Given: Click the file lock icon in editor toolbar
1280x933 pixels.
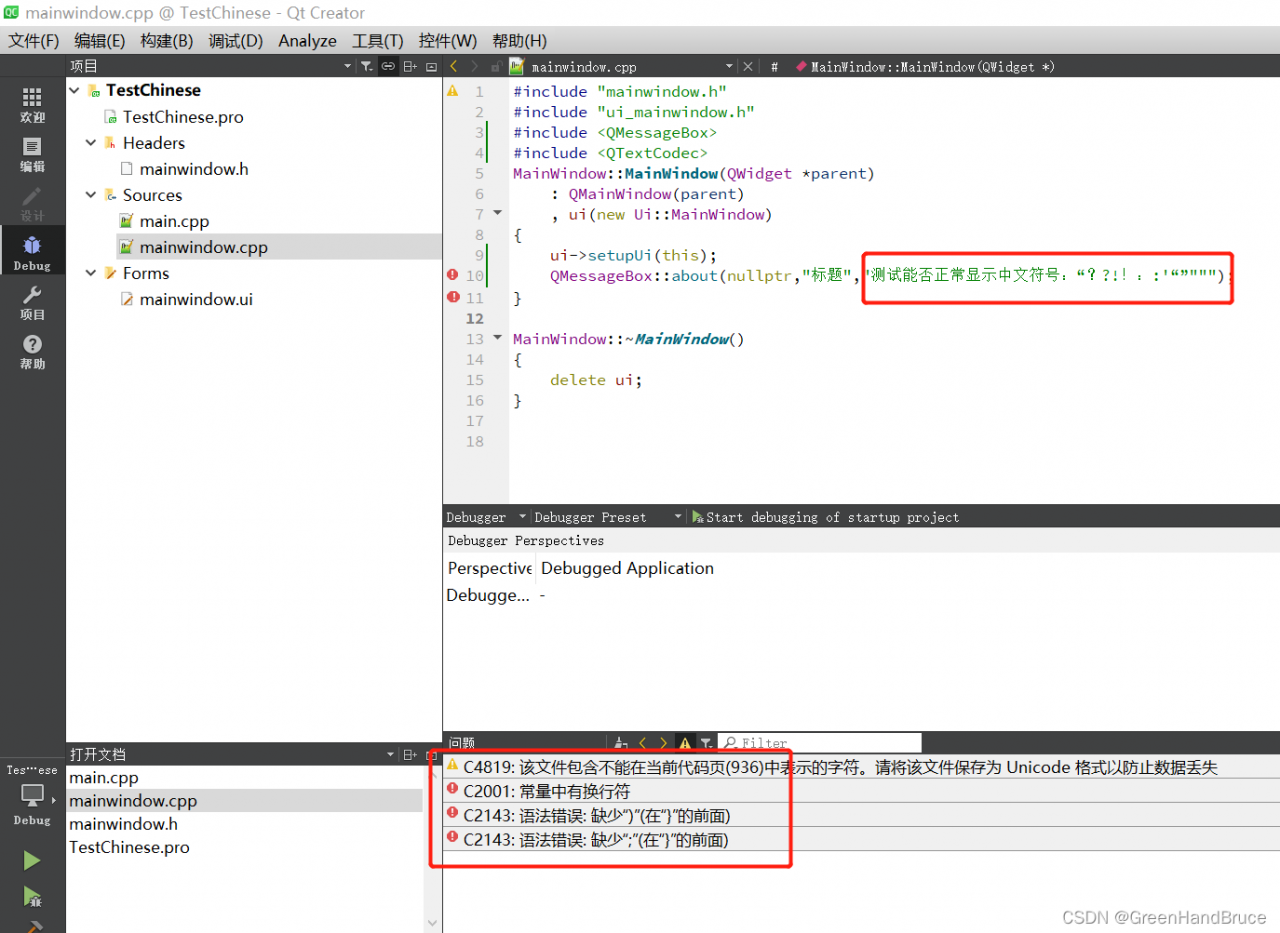Looking at the screenshot, I should coord(496,66).
